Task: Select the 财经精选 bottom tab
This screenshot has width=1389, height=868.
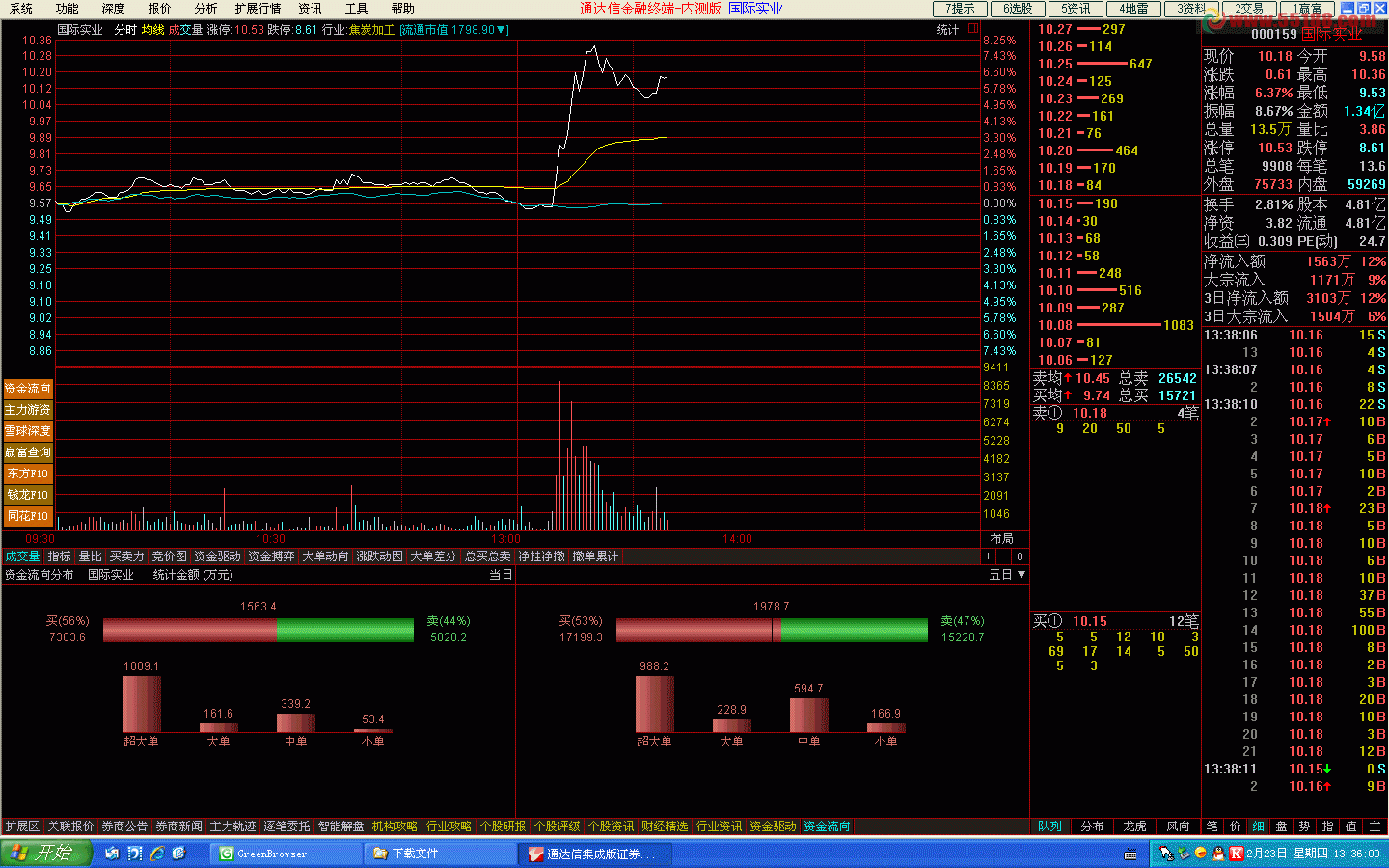Action: 665,827
